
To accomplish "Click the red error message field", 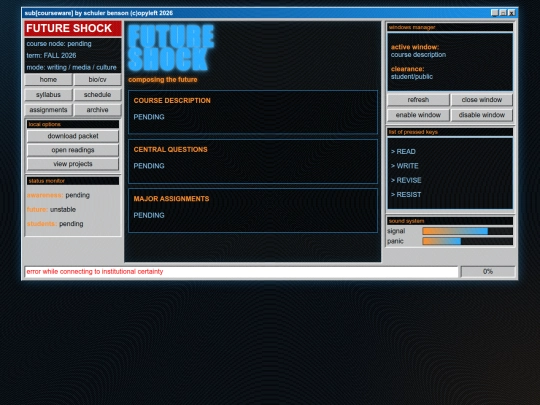I will 241,271.
